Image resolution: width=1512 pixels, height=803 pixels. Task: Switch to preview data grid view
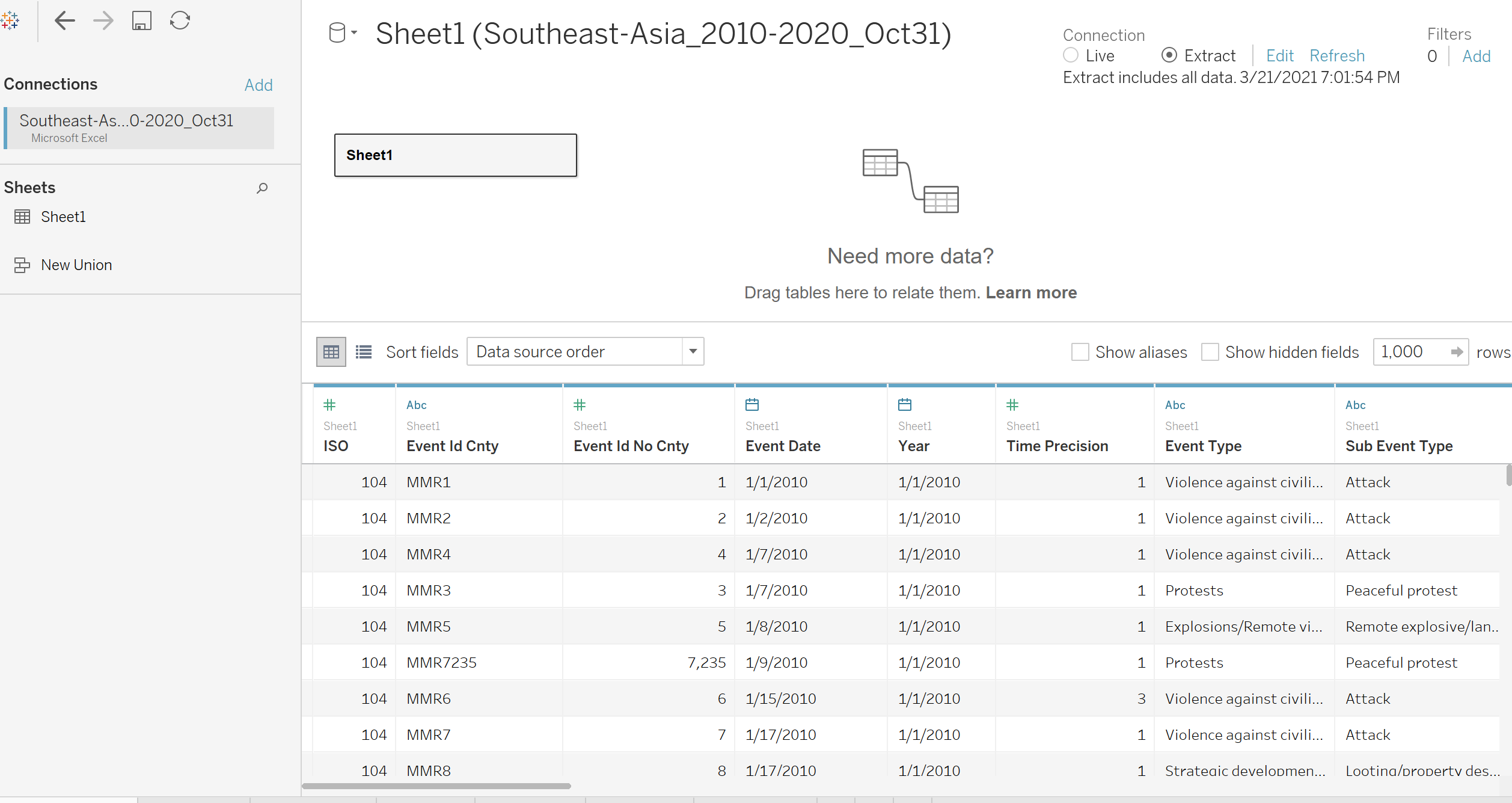pyautogui.click(x=331, y=352)
